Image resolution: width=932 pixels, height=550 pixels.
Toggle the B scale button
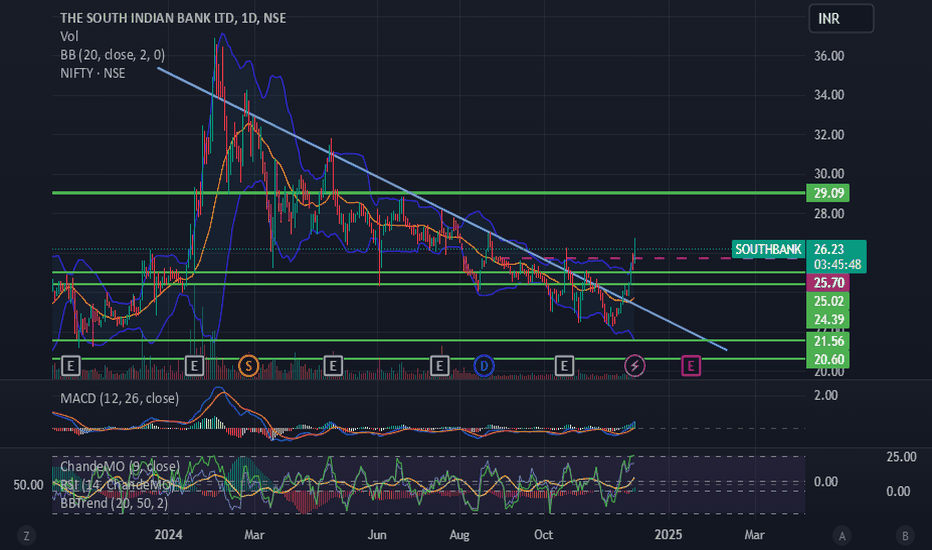click(905, 536)
